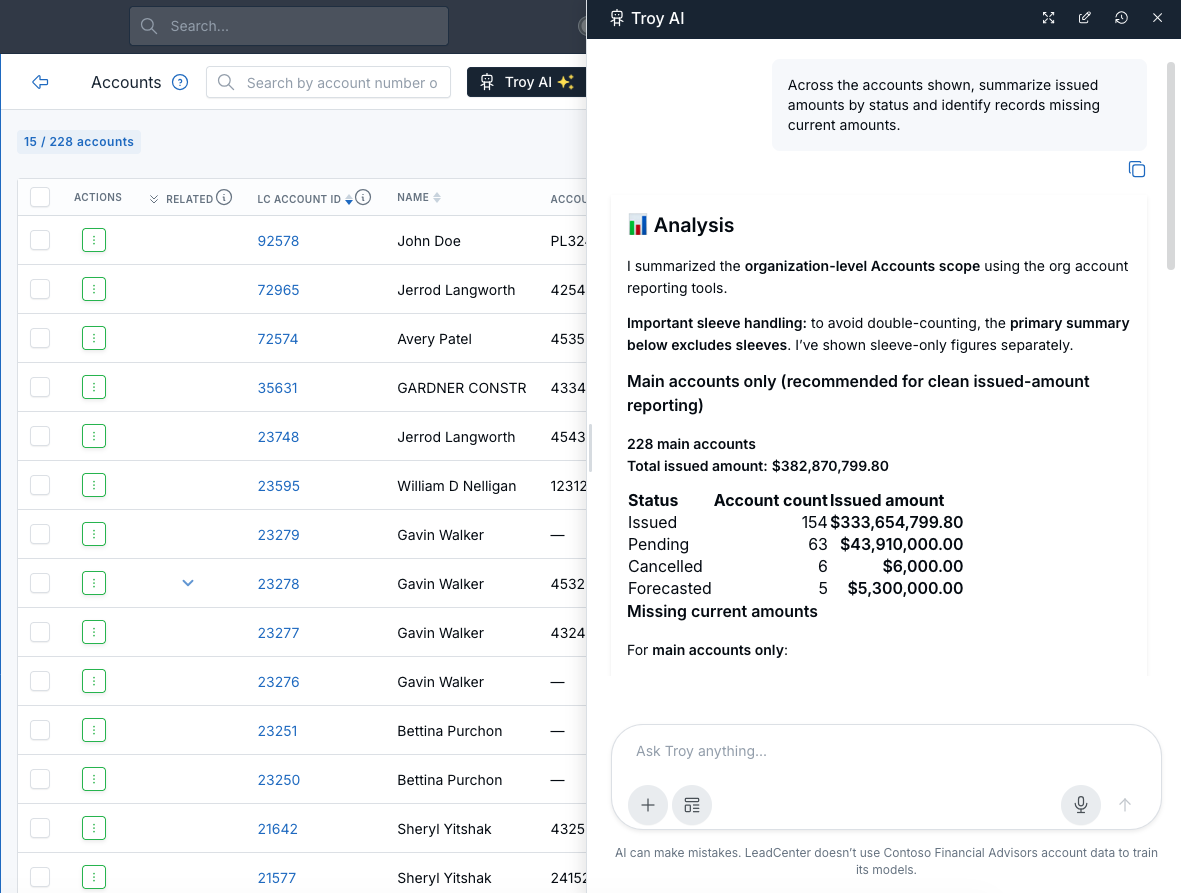Open the Accounts help question-mark icon
The height and width of the screenshot is (893, 1181).
pyautogui.click(x=180, y=82)
